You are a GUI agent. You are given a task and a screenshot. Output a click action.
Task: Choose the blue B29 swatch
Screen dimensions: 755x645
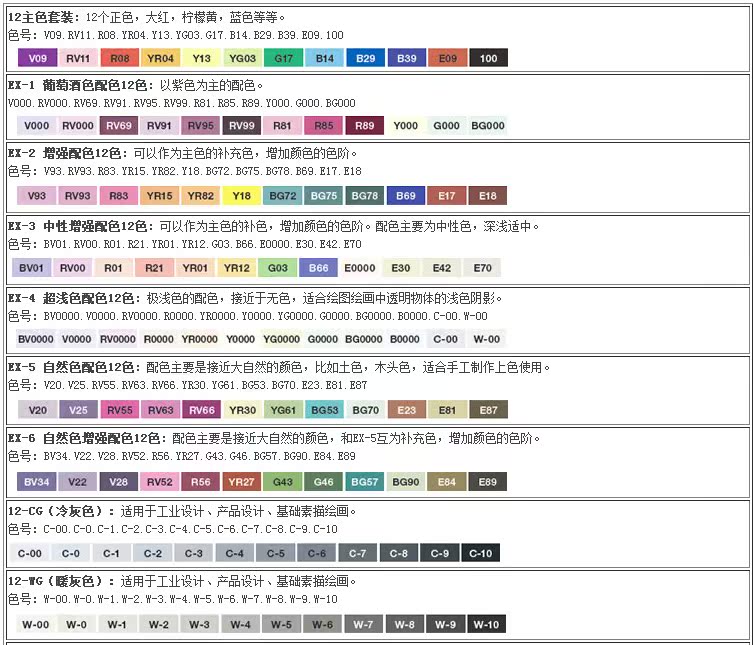(366, 59)
